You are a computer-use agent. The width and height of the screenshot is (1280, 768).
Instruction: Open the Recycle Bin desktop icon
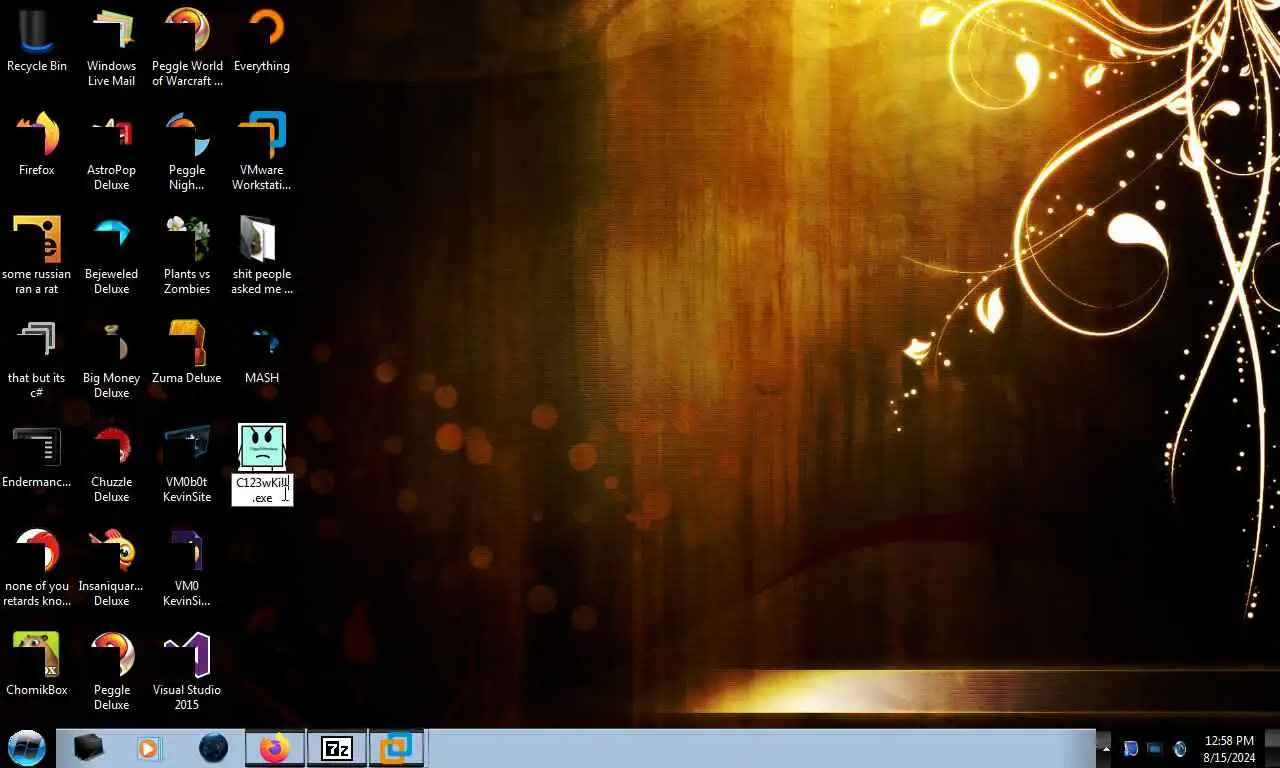37,42
